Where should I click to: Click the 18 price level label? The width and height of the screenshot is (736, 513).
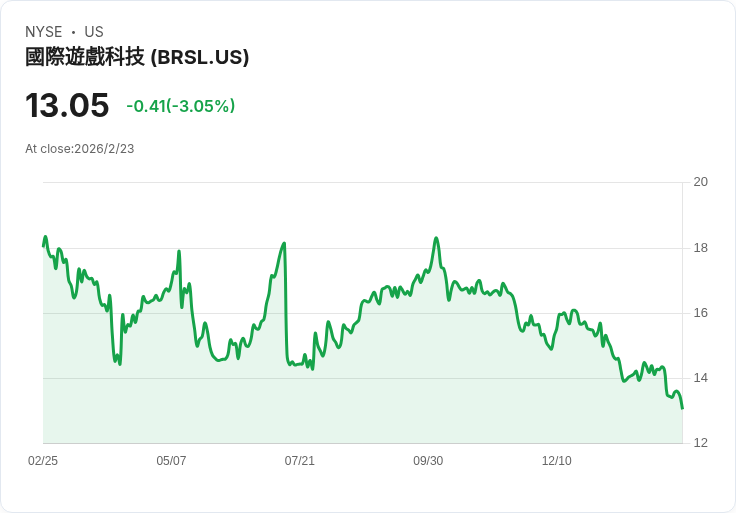[x=701, y=248]
